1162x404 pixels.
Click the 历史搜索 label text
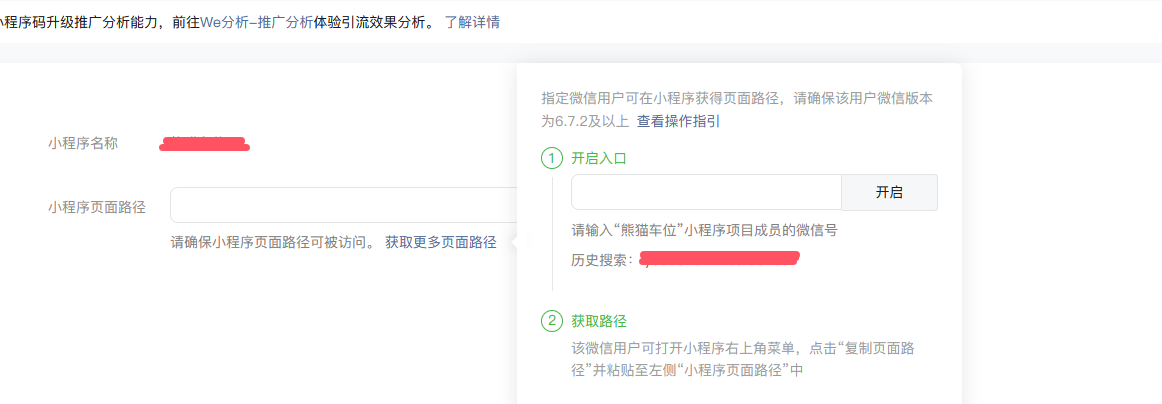(x=603, y=259)
